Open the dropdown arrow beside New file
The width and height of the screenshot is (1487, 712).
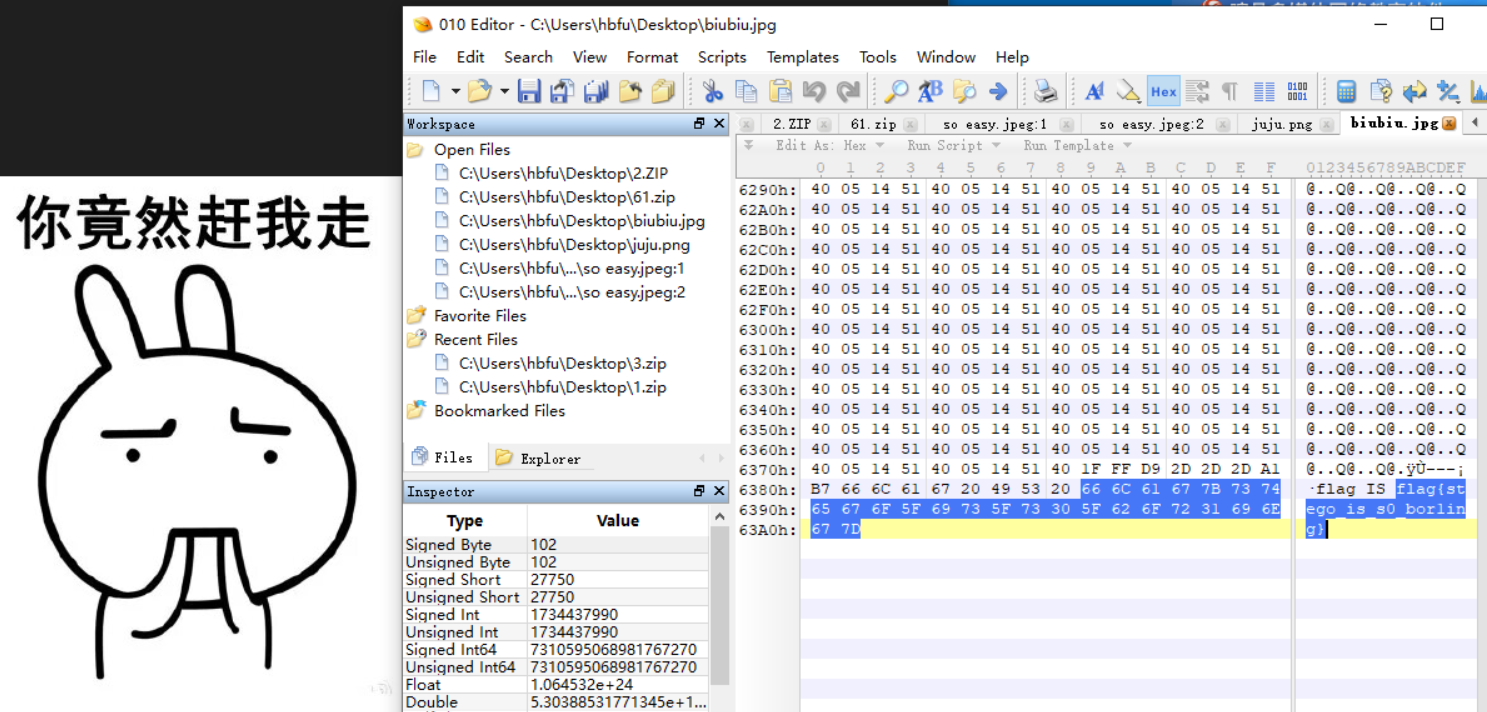coord(455,92)
